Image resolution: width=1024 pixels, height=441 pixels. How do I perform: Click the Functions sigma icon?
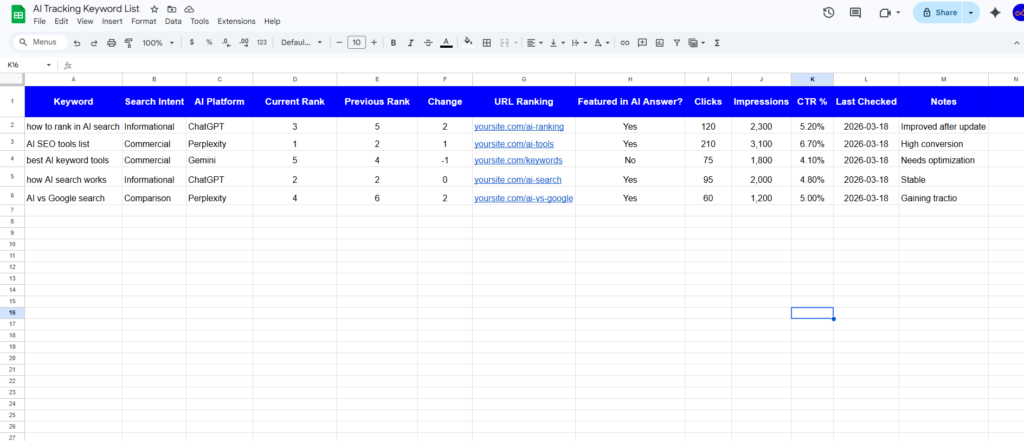(717, 43)
